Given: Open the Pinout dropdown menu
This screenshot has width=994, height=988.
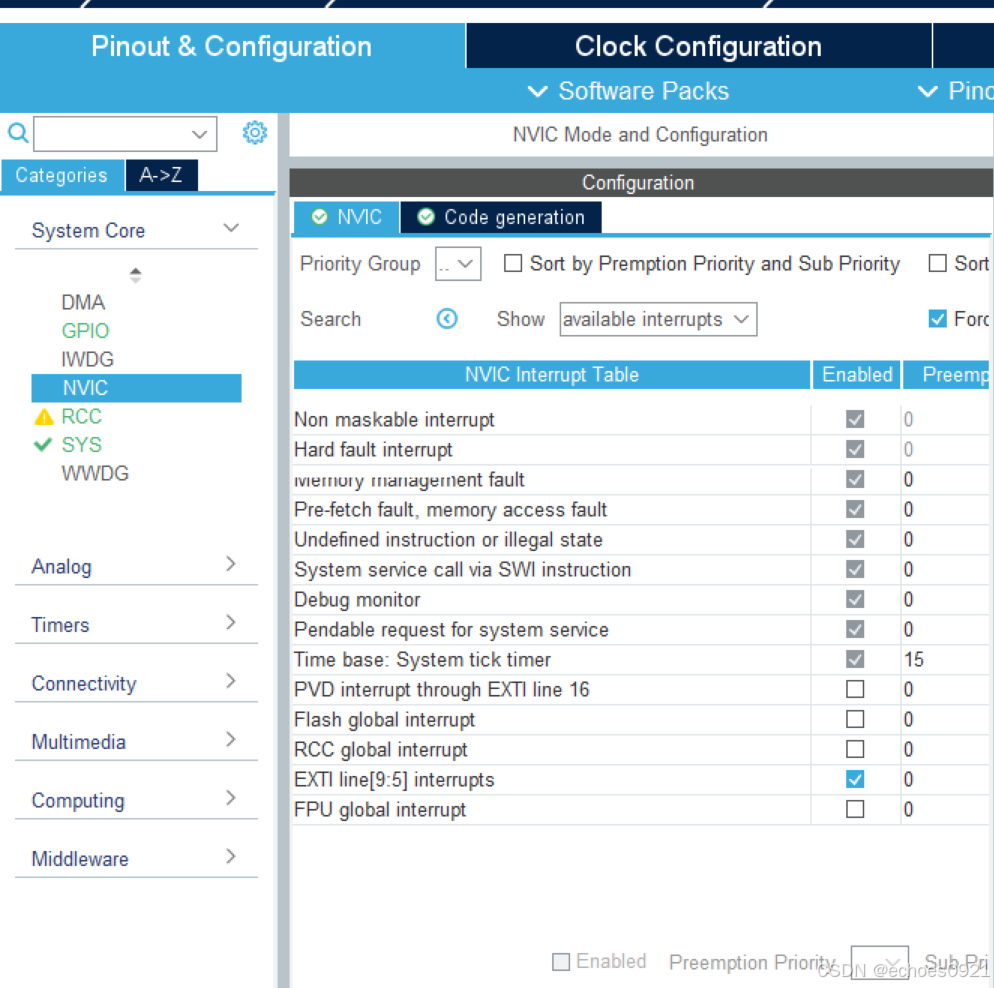Looking at the screenshot, I should tap(955, 91).
